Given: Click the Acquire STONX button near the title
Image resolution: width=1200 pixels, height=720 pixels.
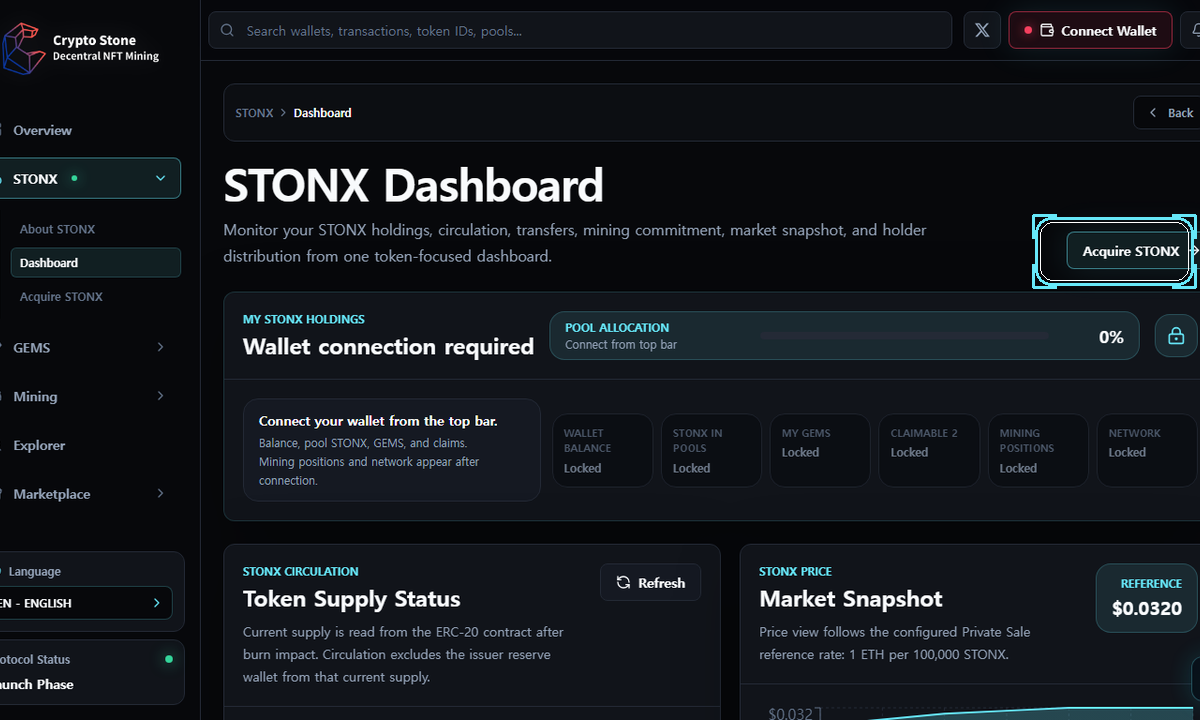Looking at the screenshot, I should pyautogui.click(x=1130, y=251).
